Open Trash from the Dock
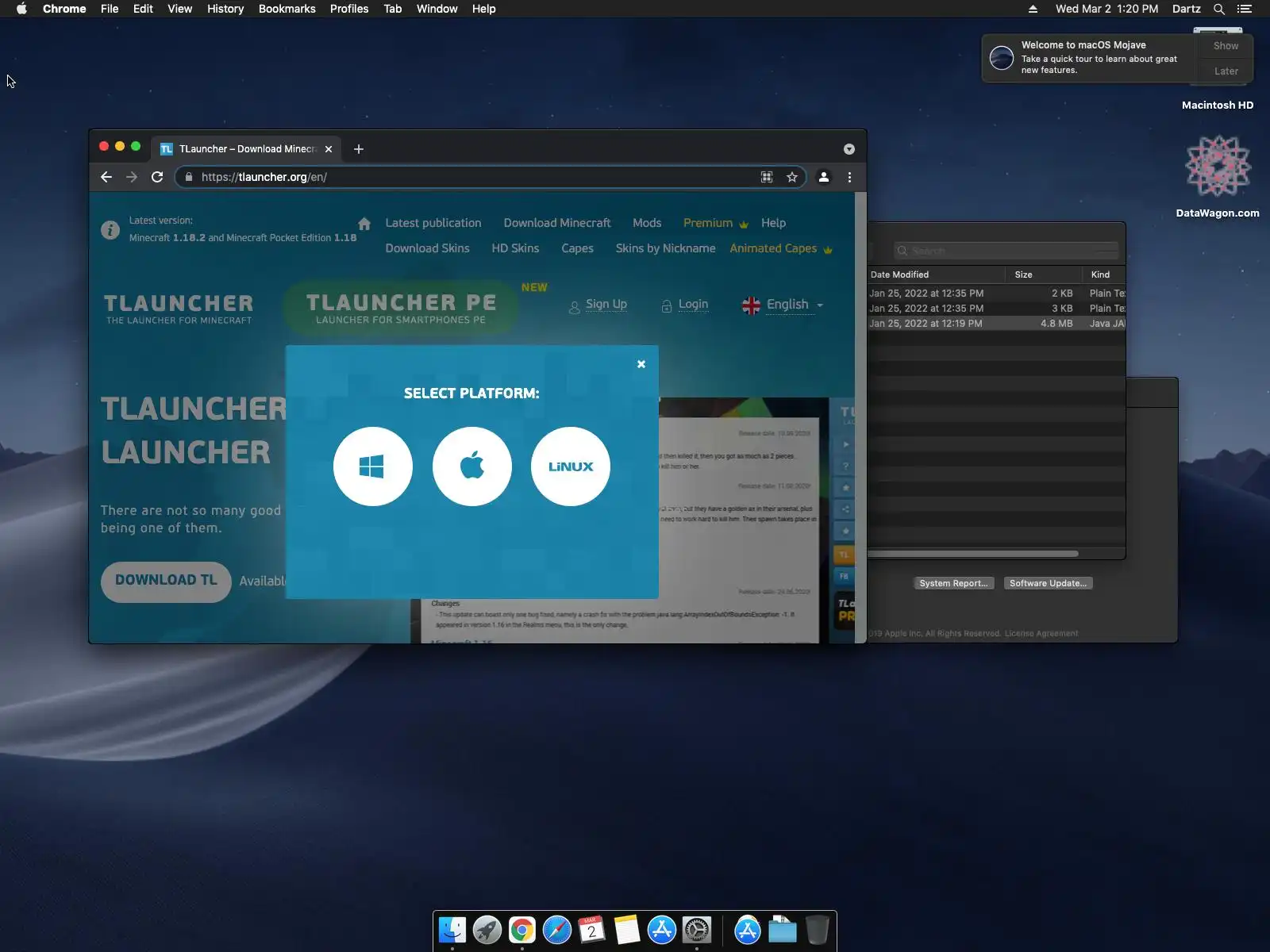1270x952 pixels. [818, 930]
